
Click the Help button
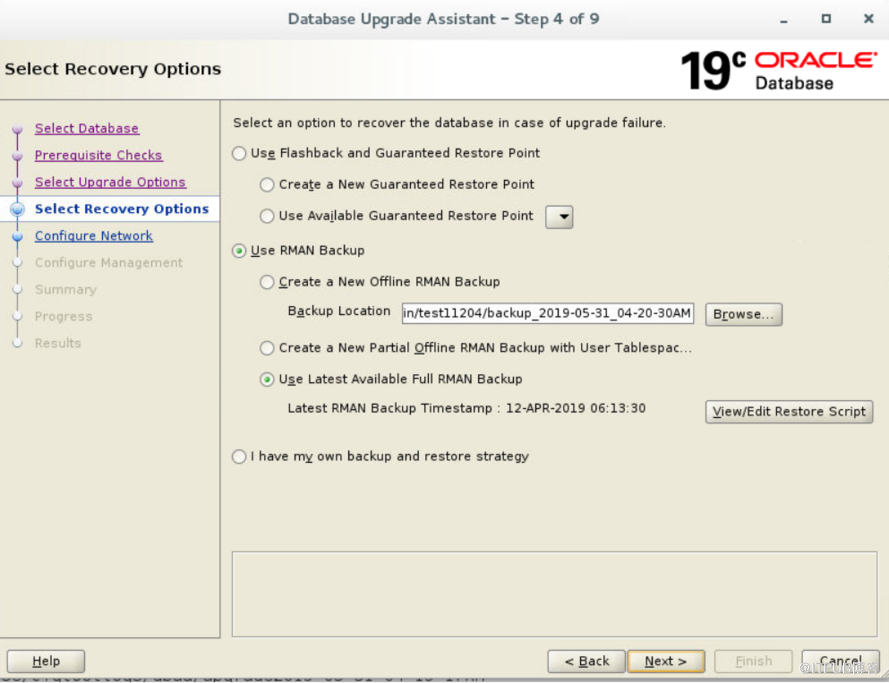46,661
